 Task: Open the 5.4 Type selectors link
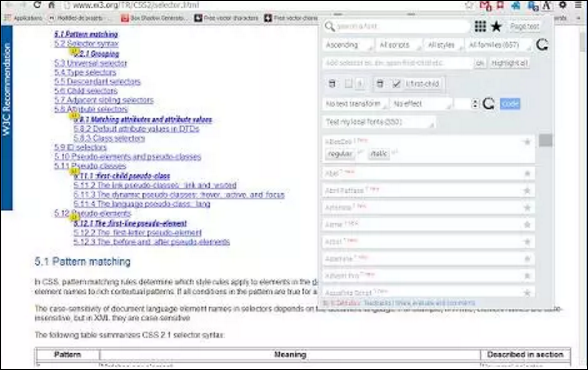click(85, 72)
